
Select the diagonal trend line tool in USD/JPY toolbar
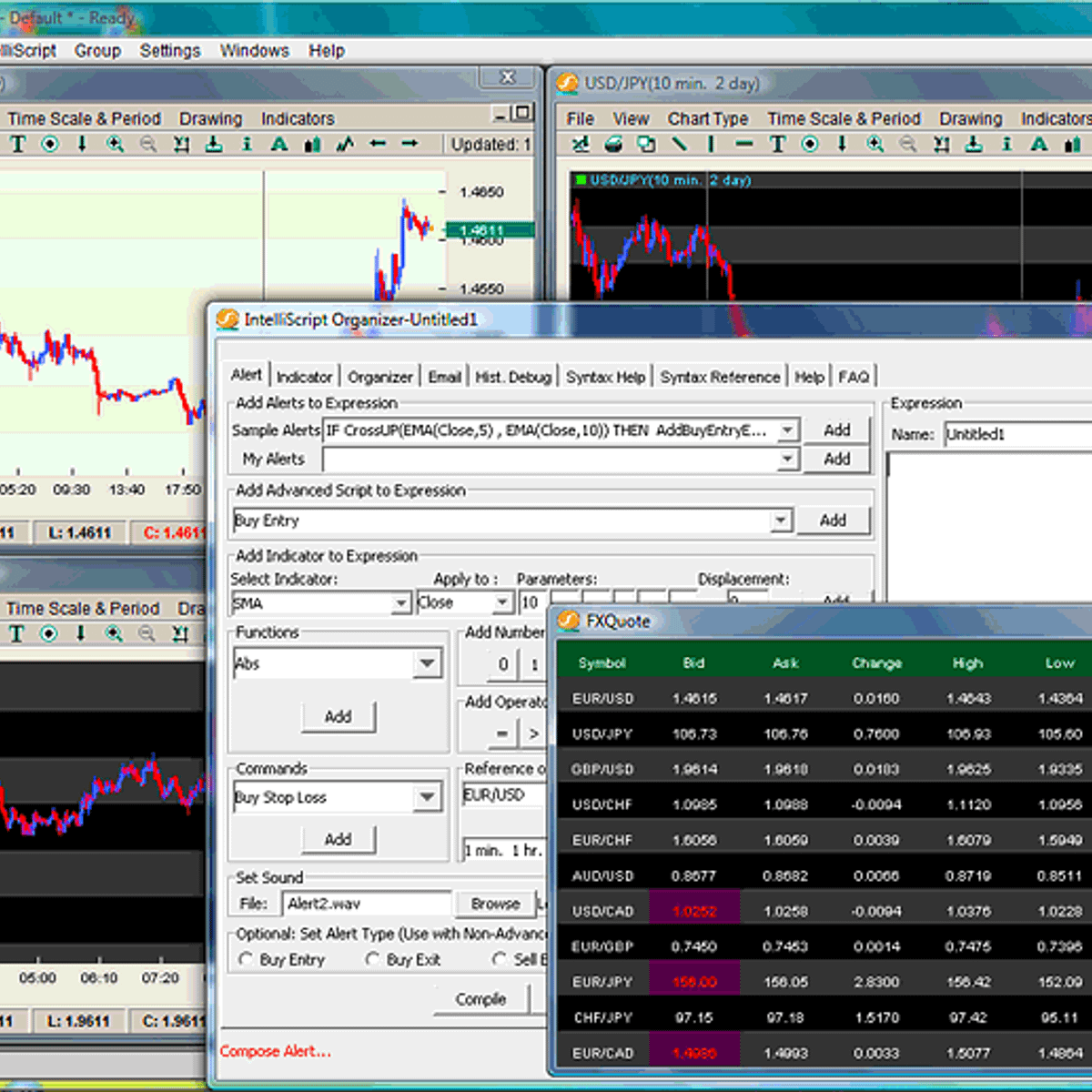[679, 144]
